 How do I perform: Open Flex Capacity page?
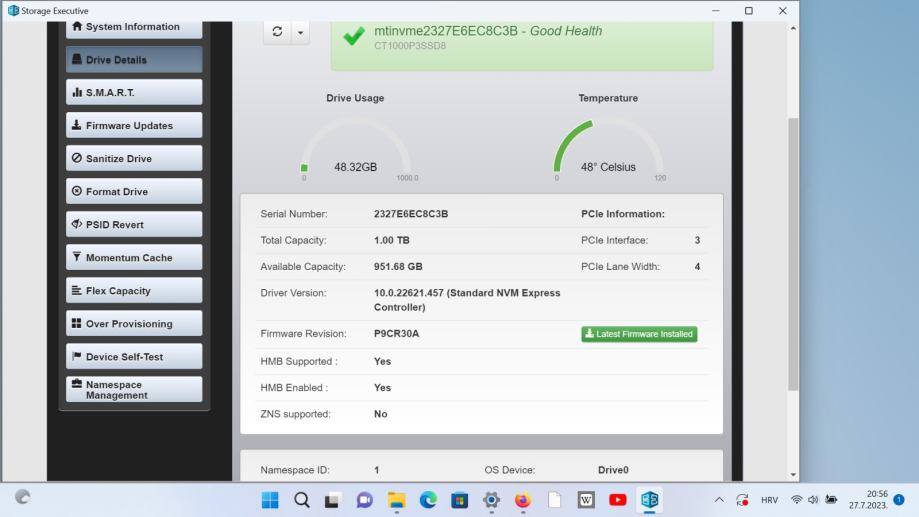(x=134, y=291)
